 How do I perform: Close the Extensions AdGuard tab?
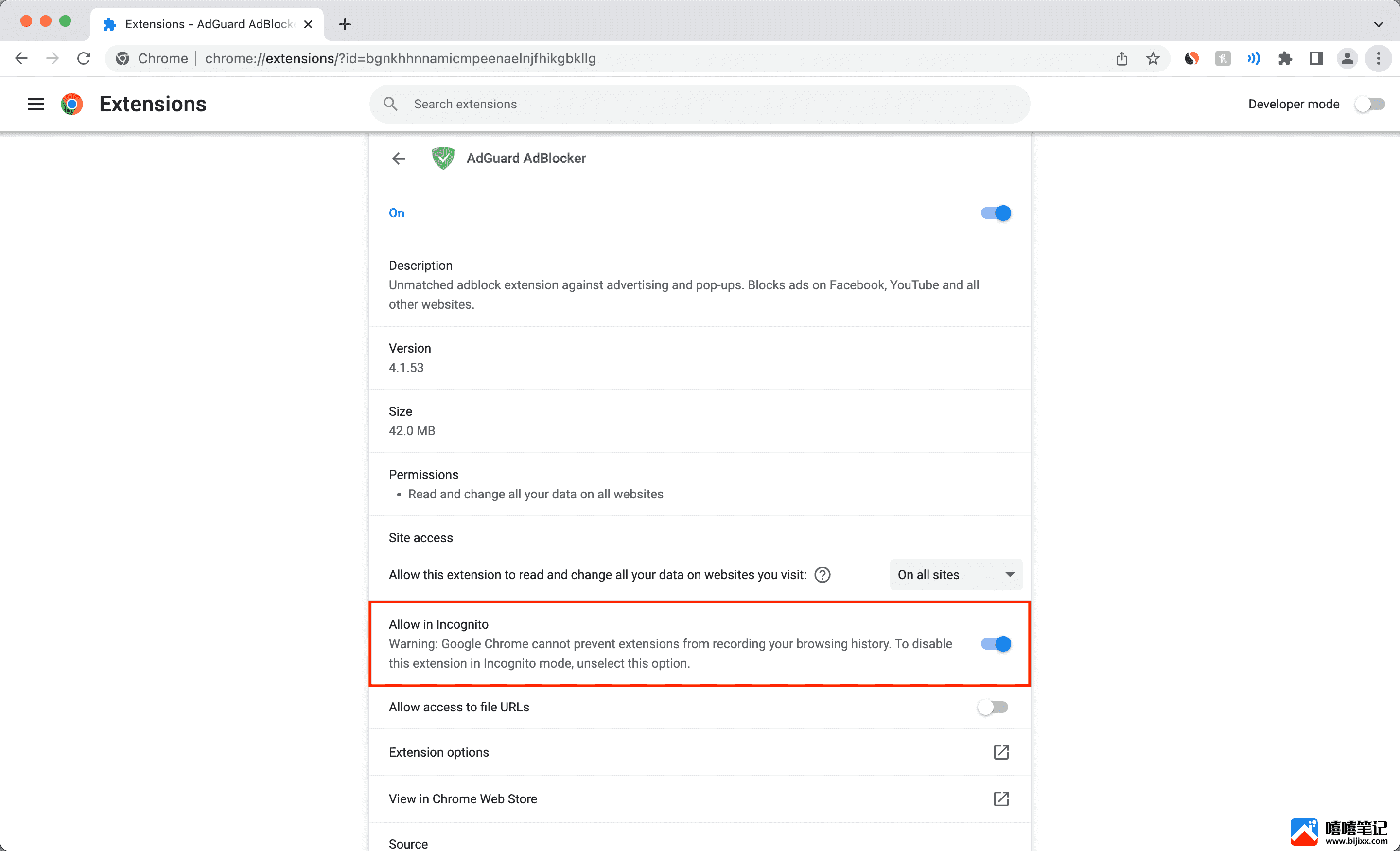pyautogui.click(x=308, y=24)
